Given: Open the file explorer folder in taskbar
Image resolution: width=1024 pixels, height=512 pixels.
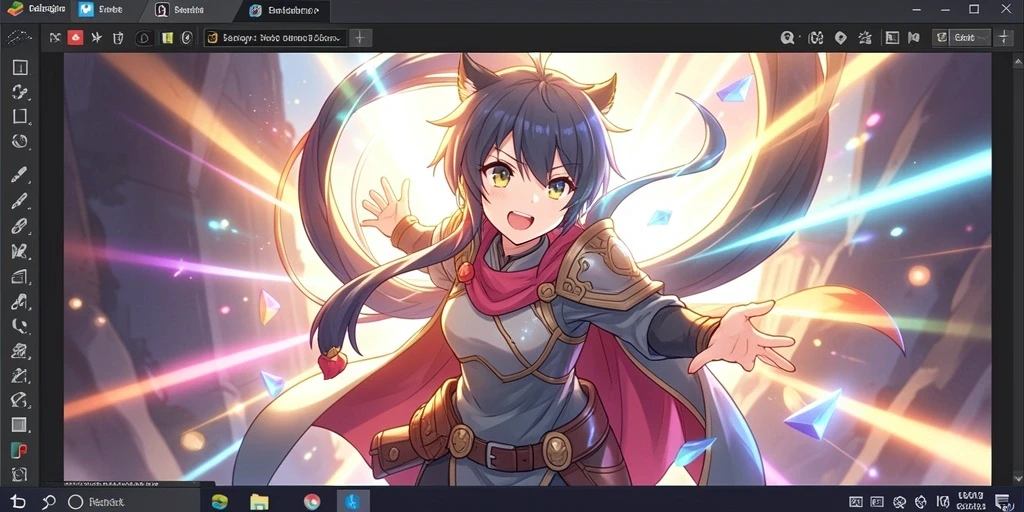Looking at the screenshot, I should point(259,502).
